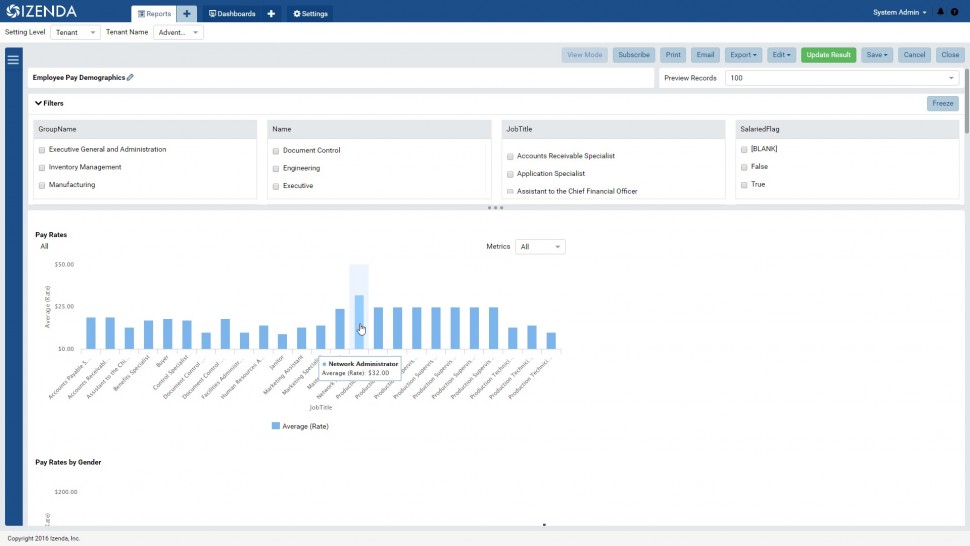Check Document Control name filter
Image resolution: width=970 pixels, height=546 pixels.
[x=276, y=151]
